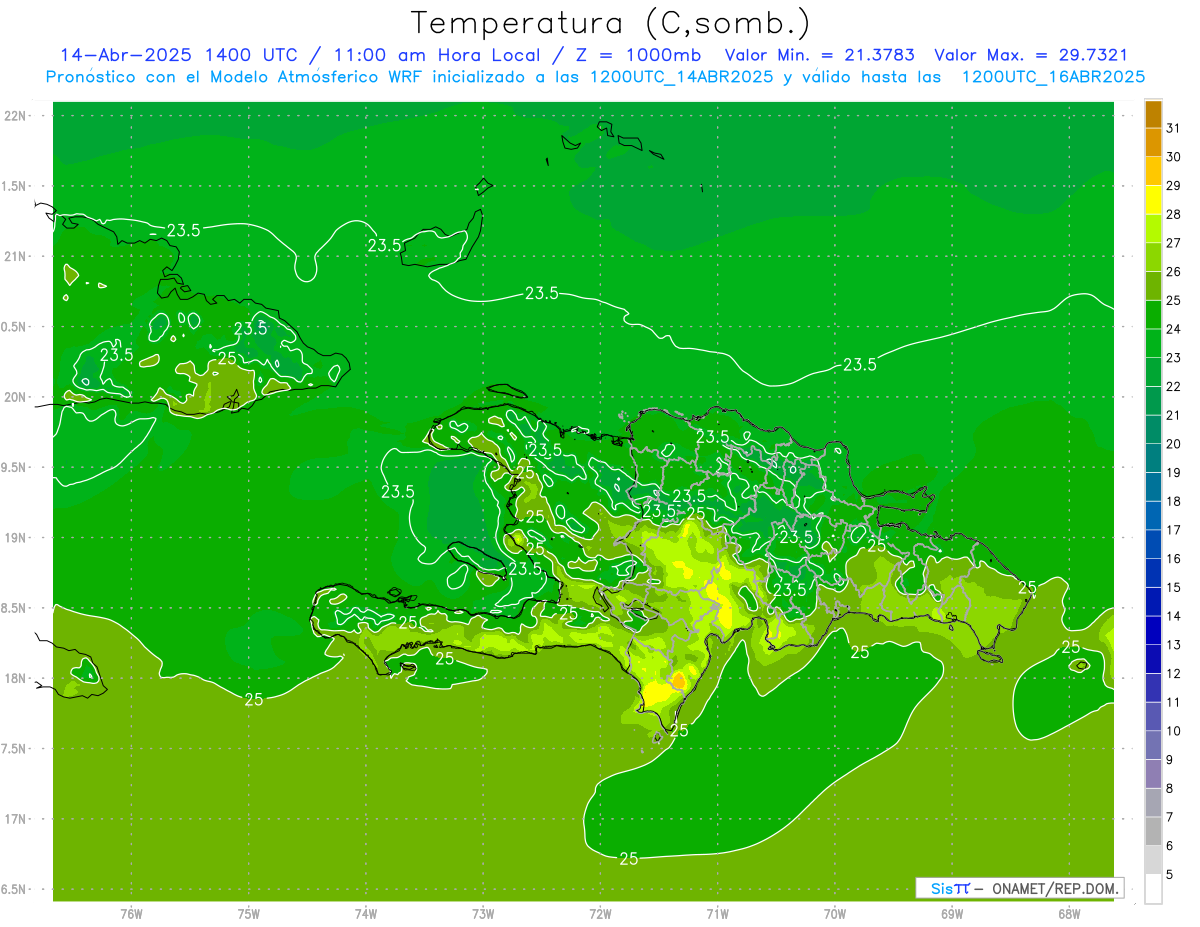Click the '1200UTC_16ABR2025' valid-until timestamp
The height and width of the screenshot is (927, 1200).
pyautogui.click(x=1053, y=77)
